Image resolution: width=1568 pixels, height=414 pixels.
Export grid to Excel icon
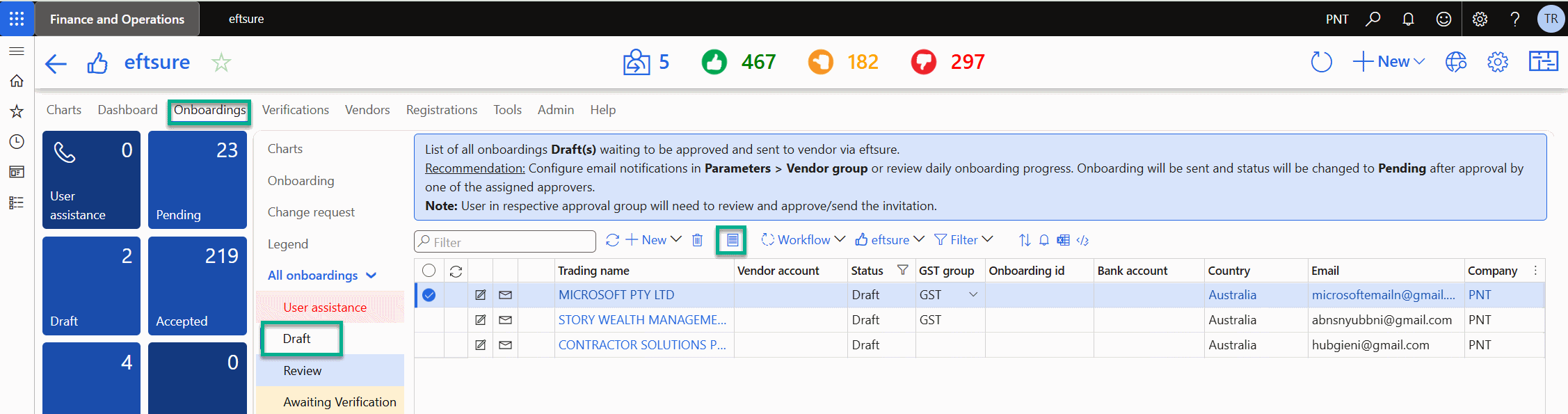1063,240
